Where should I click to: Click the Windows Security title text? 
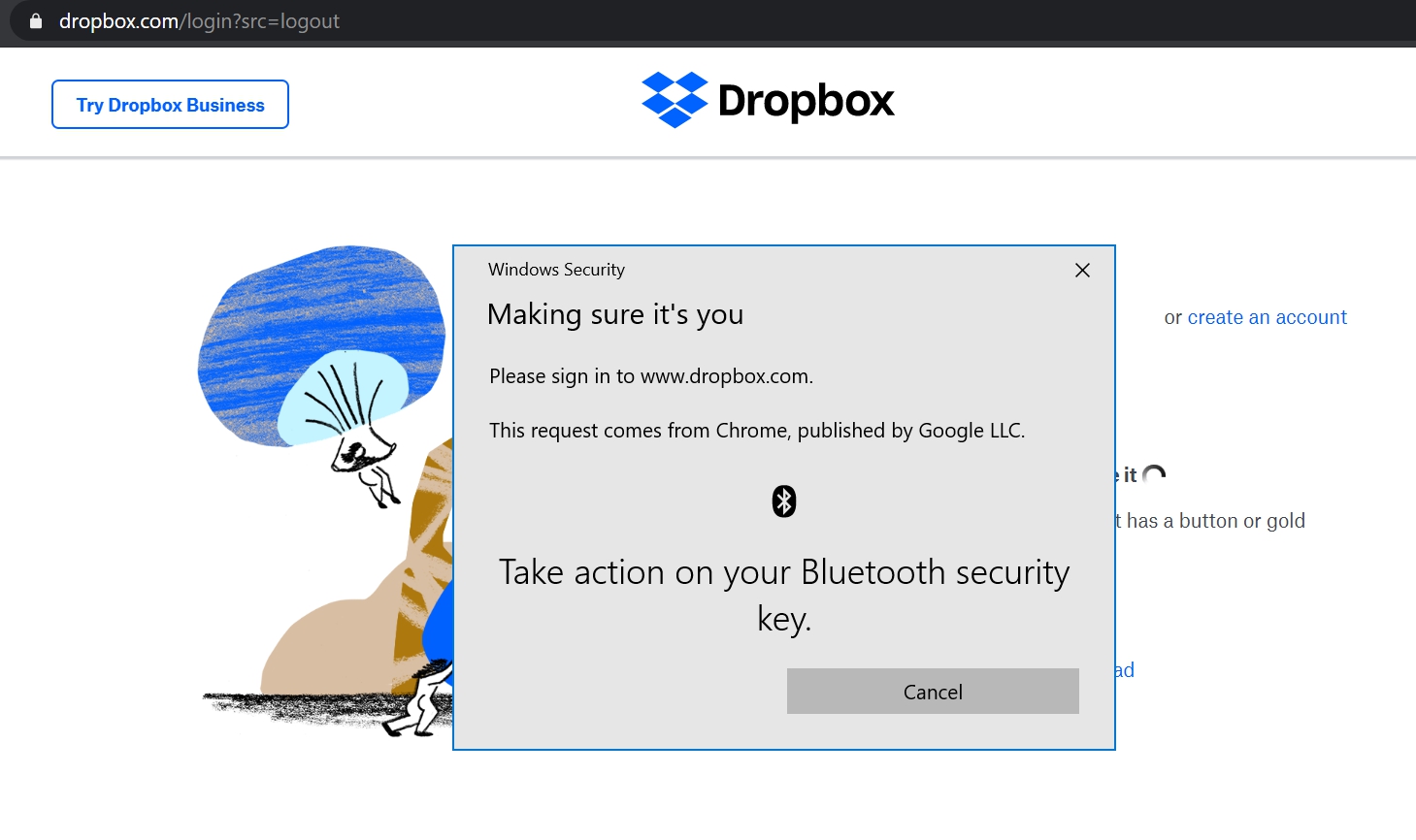[x=556, y=270]
